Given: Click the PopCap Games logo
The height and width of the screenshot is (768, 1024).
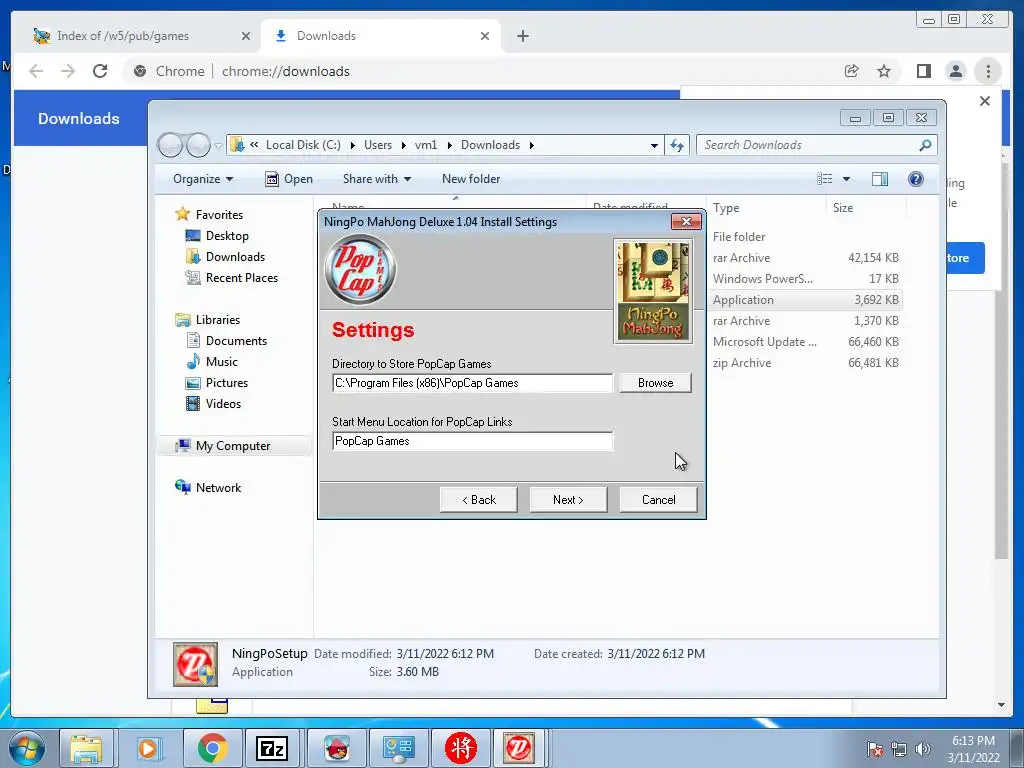Looking at the screenshot, I should tap(360, 270).
